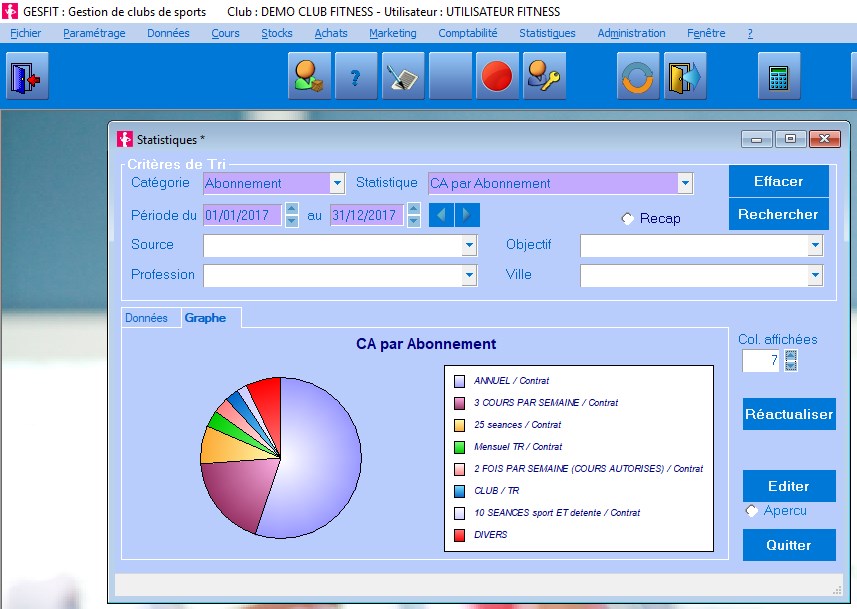Select the Recap radio button
857x609 pixels.
[627, 219]
